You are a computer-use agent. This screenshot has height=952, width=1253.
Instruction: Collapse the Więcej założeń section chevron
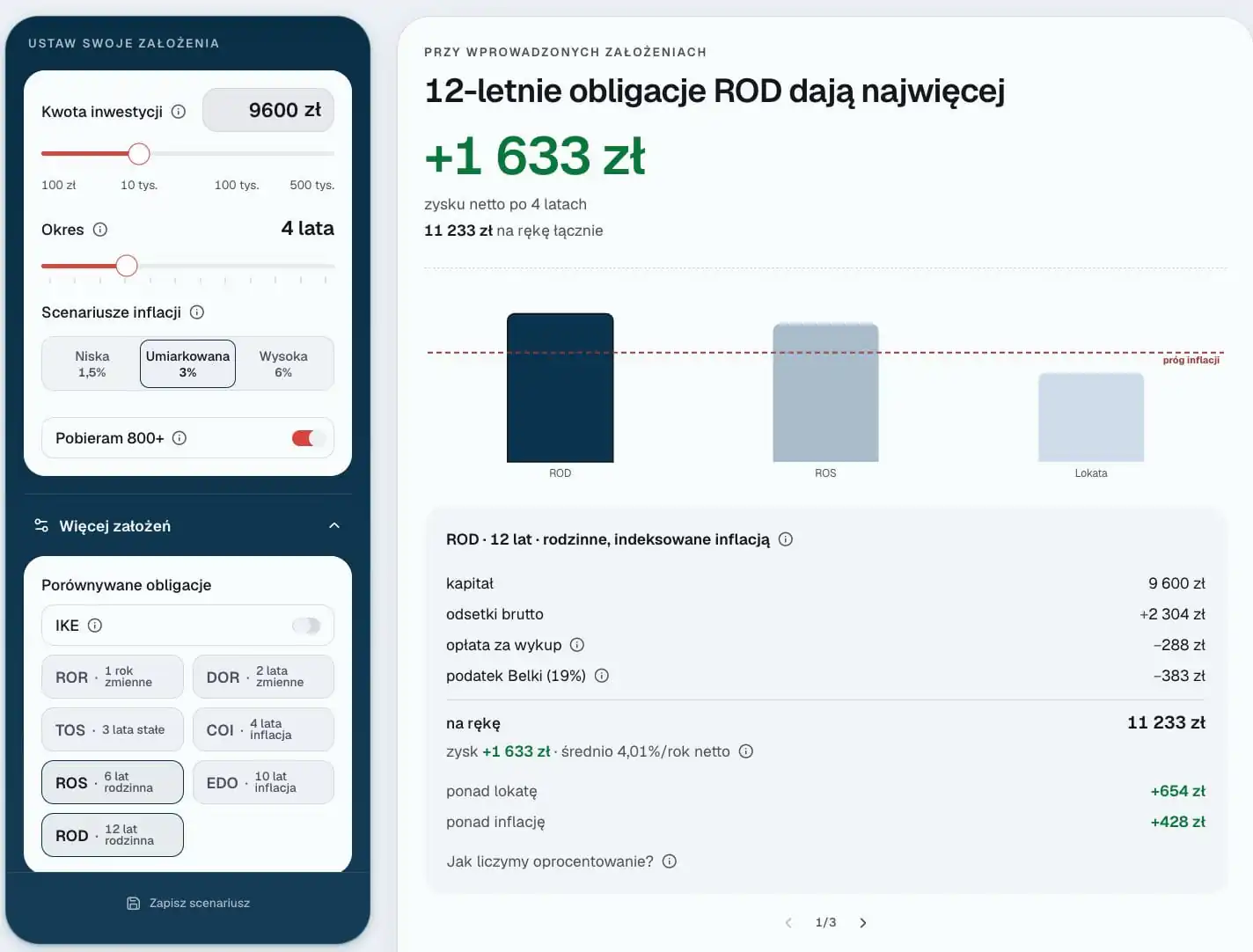pyautogui.click(x=334, y=525)
